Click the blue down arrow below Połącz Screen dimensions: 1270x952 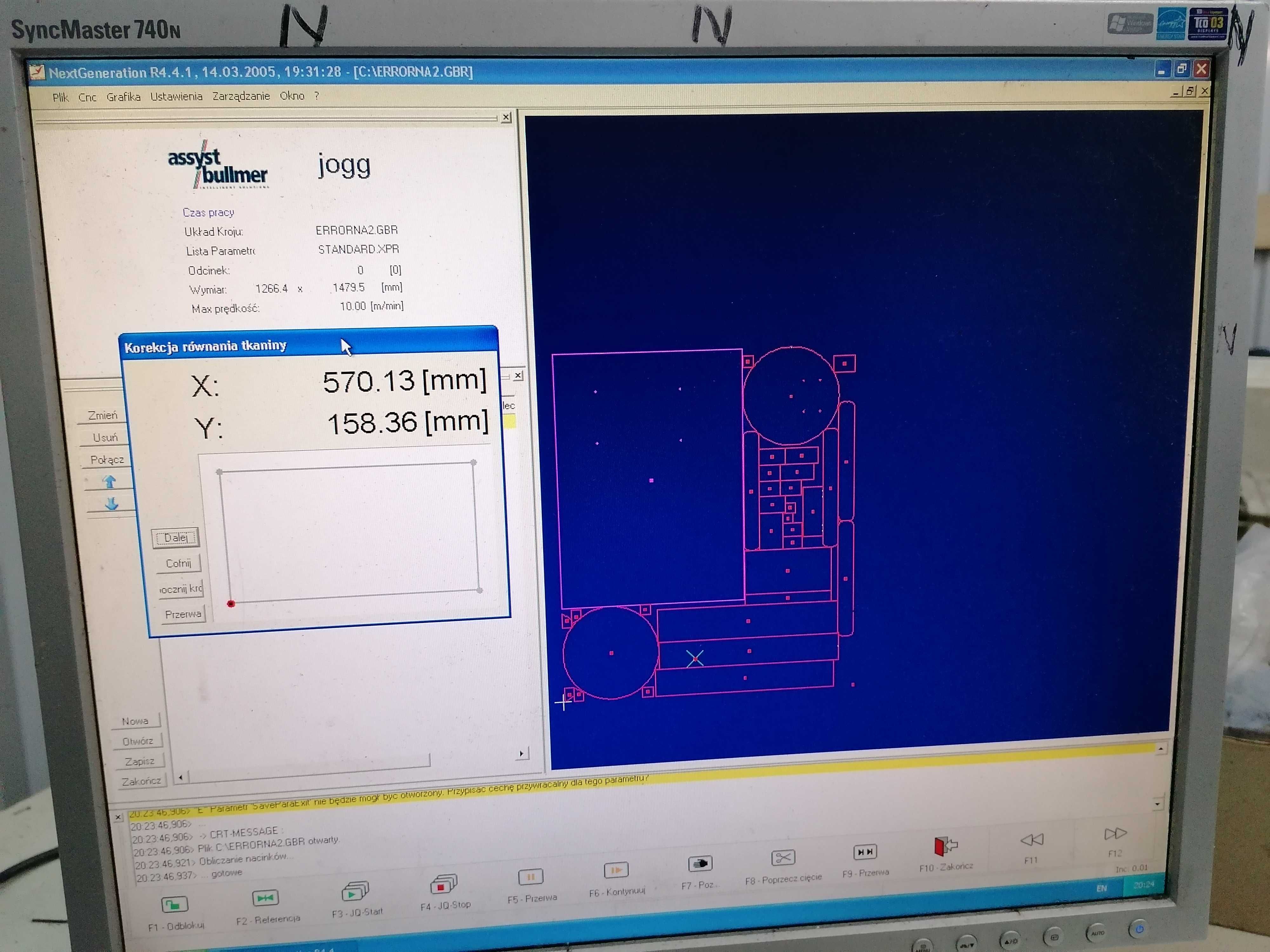[111, 504]
